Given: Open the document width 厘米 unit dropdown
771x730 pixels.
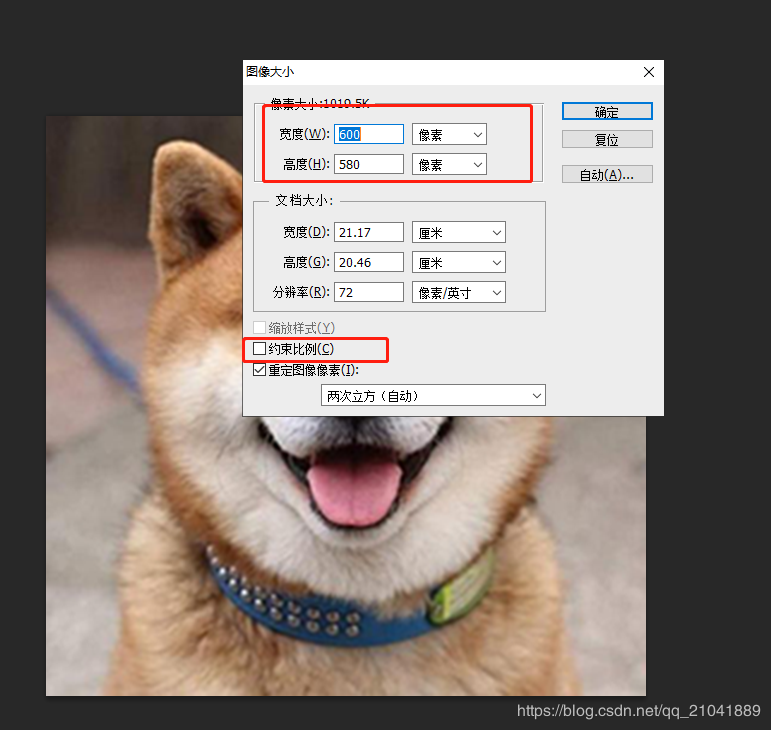Looking at the screenshot, I should click(458, 233).
